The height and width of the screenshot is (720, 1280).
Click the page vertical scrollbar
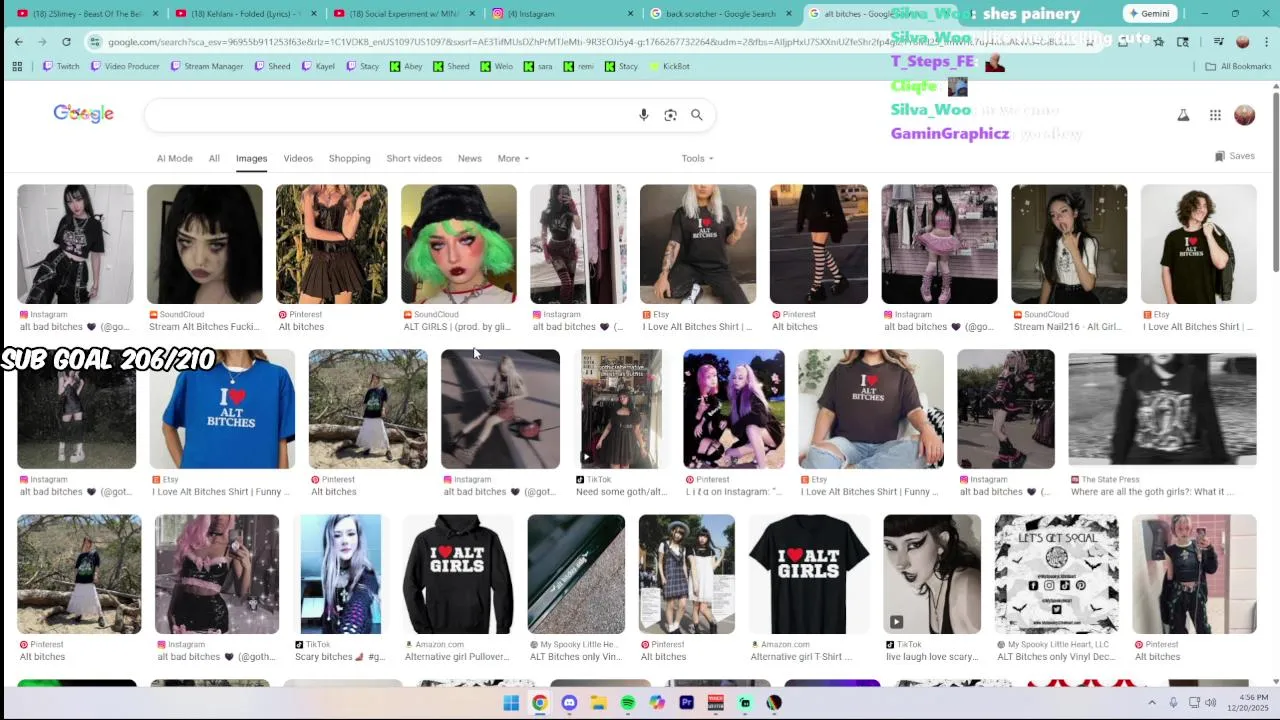1275,180
